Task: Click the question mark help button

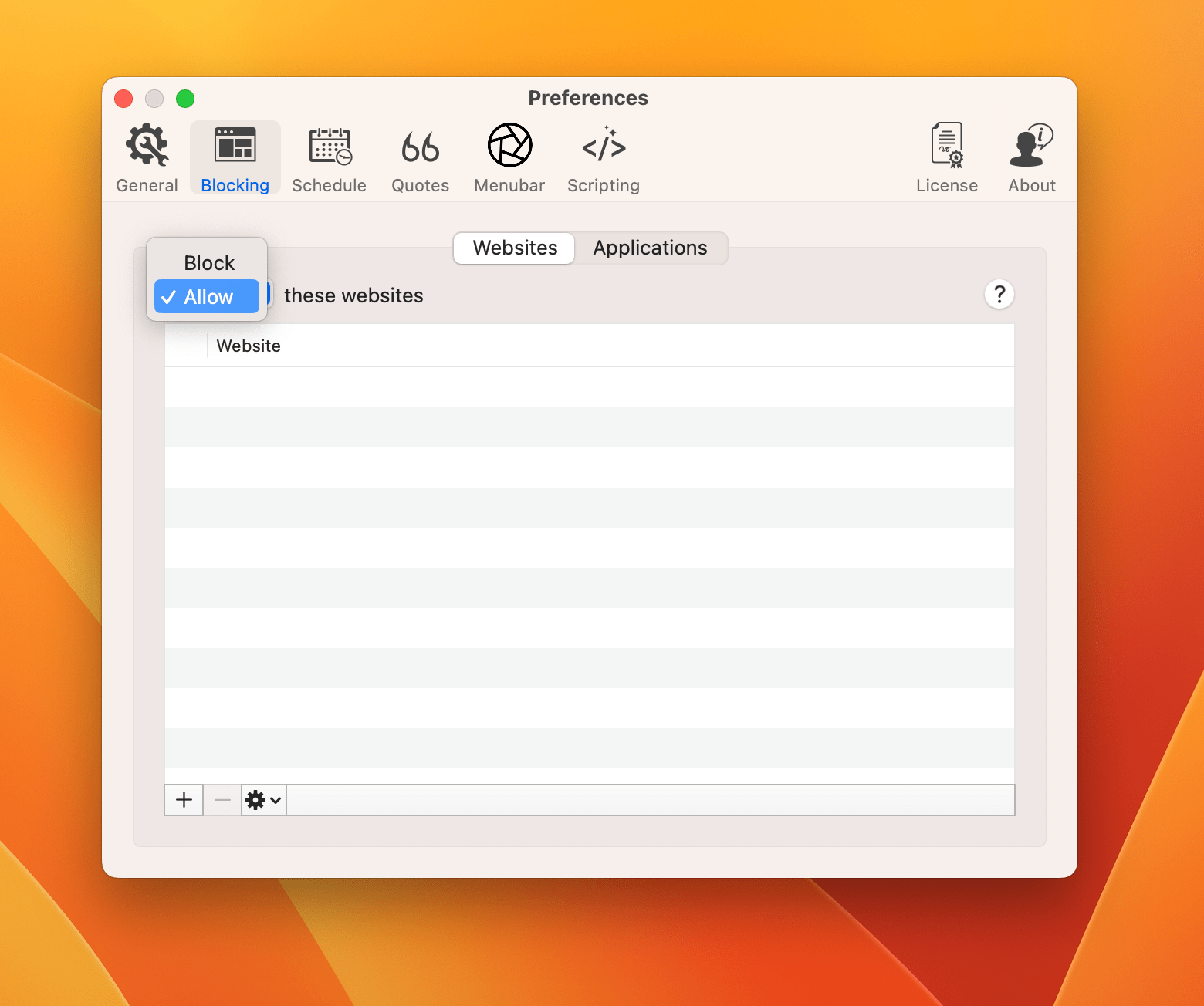Action: 999,294
